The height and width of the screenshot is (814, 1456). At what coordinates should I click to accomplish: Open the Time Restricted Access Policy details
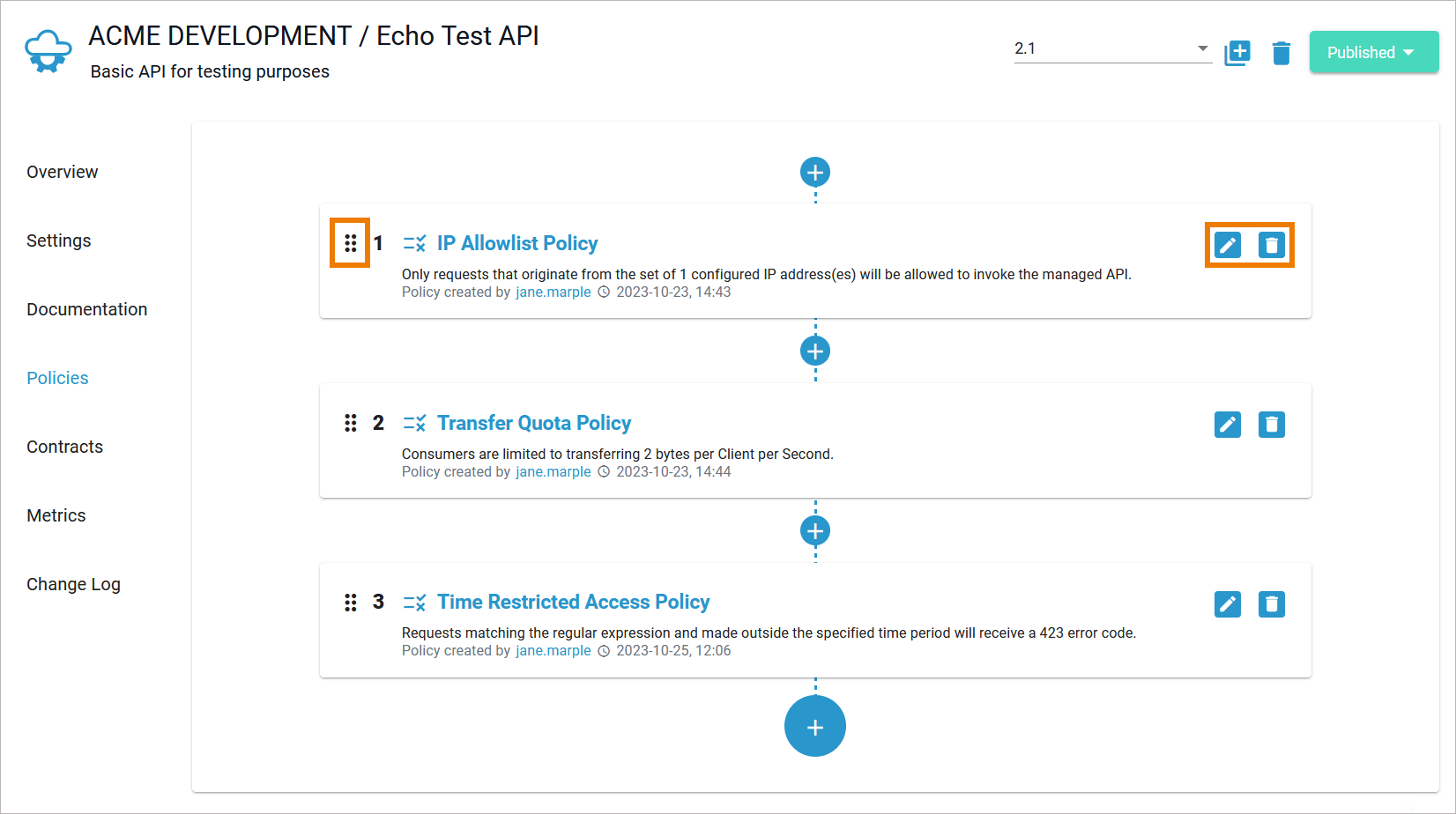tap(574, 602)
